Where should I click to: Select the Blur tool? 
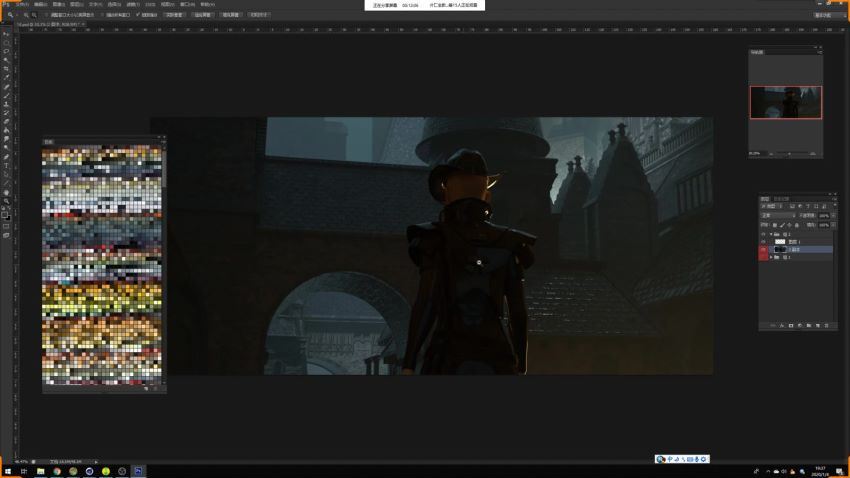[7, 139]
